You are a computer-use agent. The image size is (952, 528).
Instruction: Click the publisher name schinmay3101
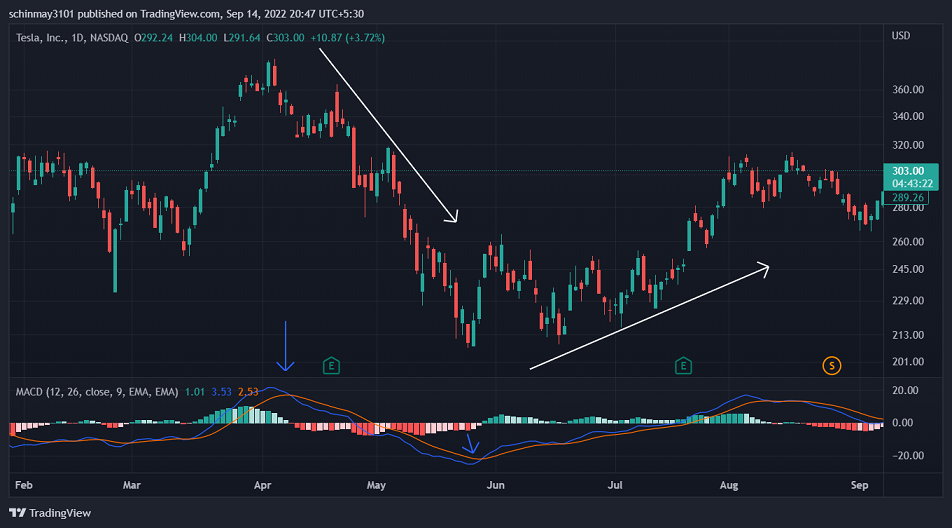[x=42, y=13]
